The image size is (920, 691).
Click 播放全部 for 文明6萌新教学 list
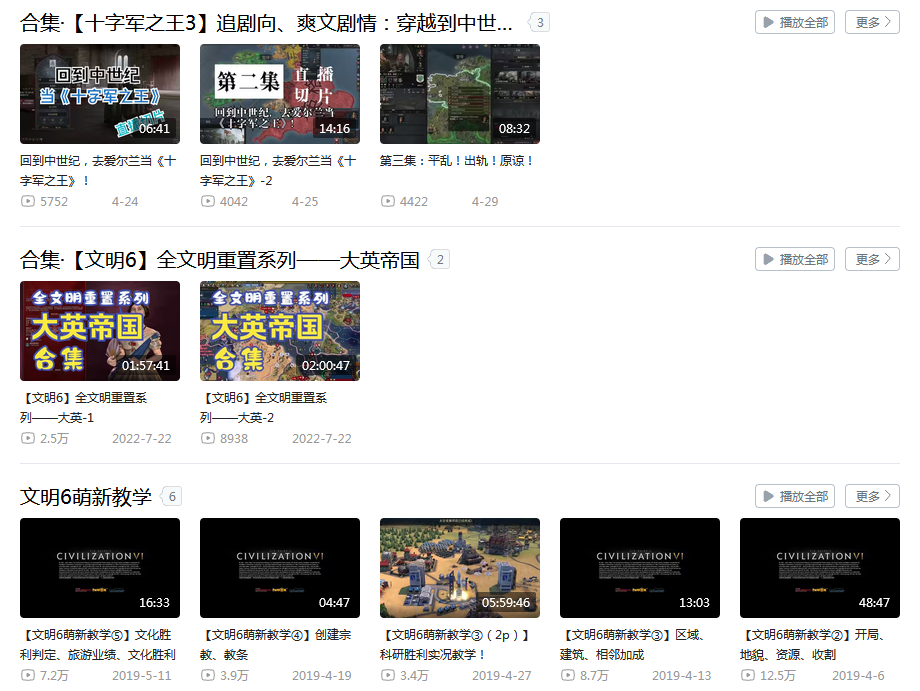click(x=794, y=496)
